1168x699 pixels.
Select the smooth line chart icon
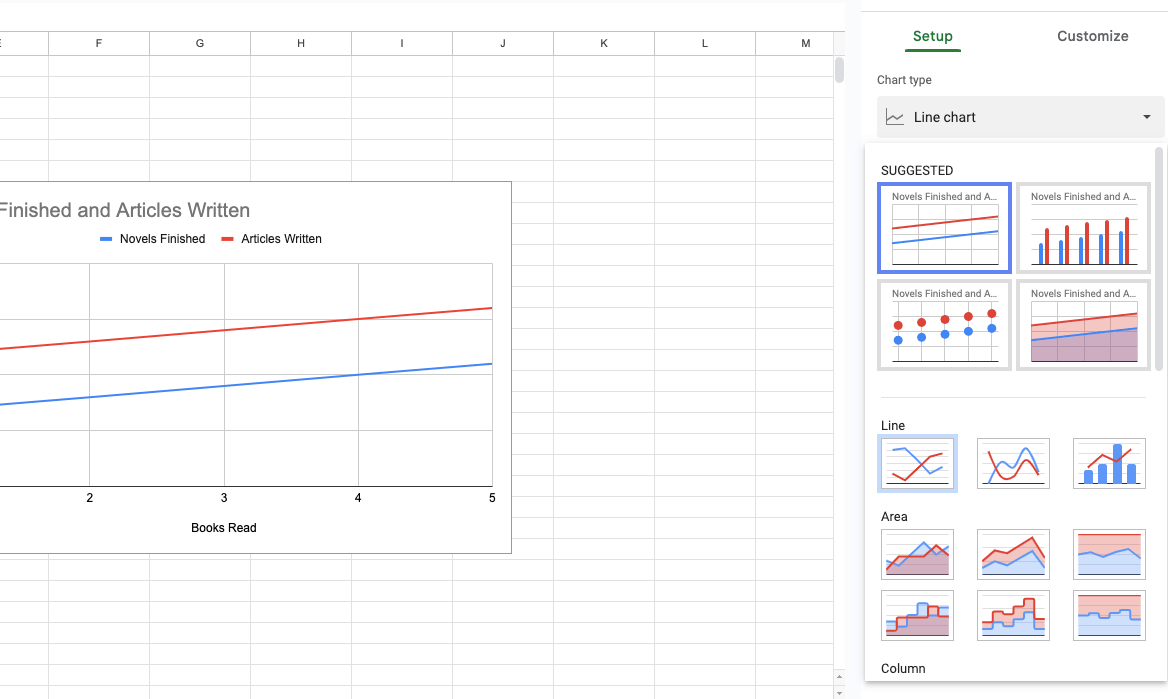(1013, 463)
